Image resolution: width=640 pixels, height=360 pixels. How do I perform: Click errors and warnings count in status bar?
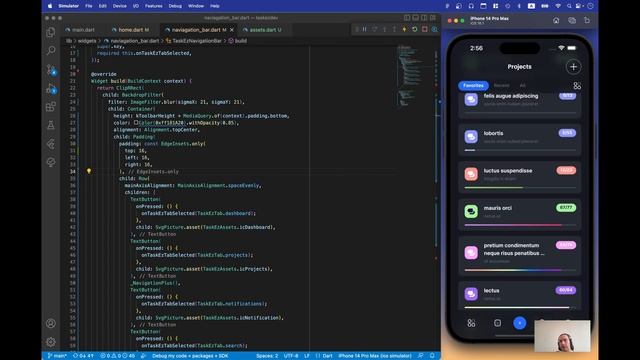click(118, 356)
